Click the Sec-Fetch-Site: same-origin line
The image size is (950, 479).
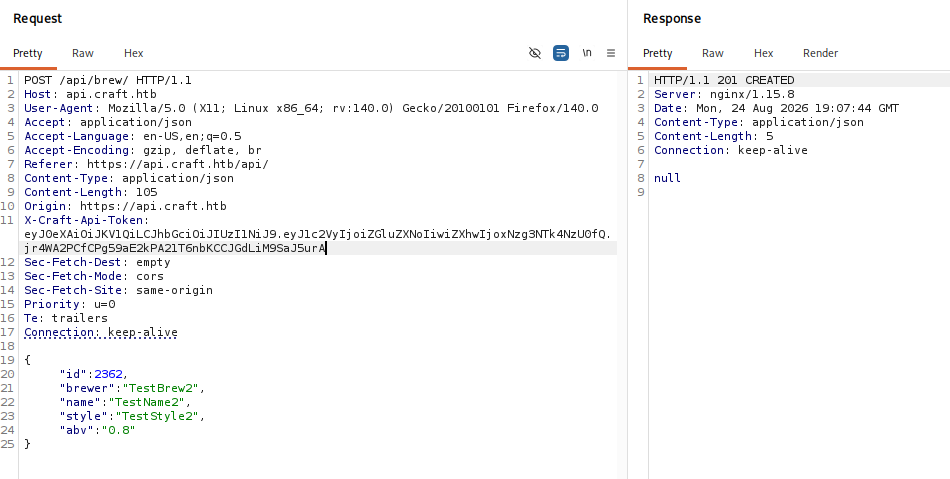(x=118, y=290)
